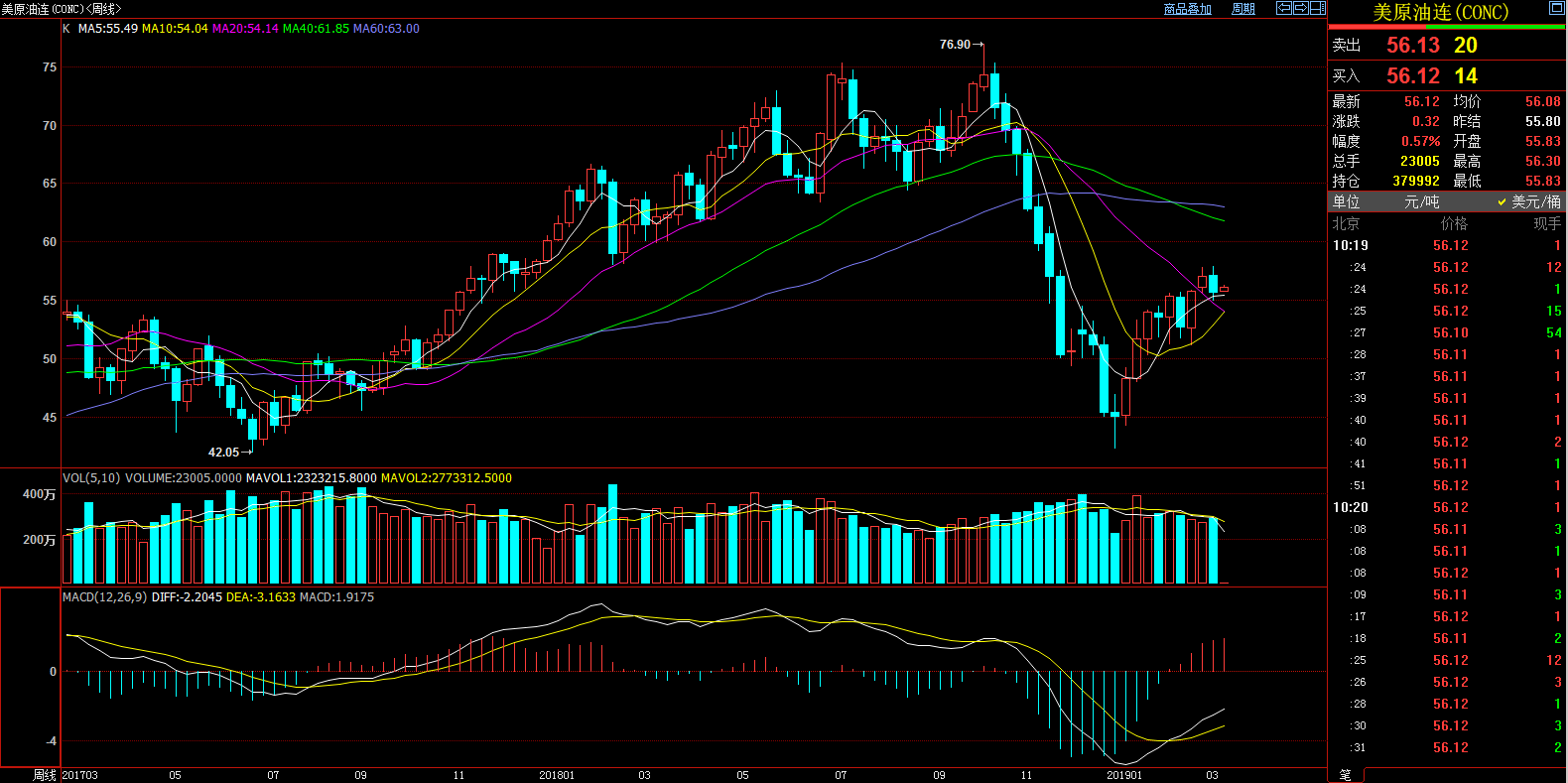Image resolution: width=1568 pixels, height=783 pixels.
Task: Click the tick row with volume 54
Action: coord(1447,333)
